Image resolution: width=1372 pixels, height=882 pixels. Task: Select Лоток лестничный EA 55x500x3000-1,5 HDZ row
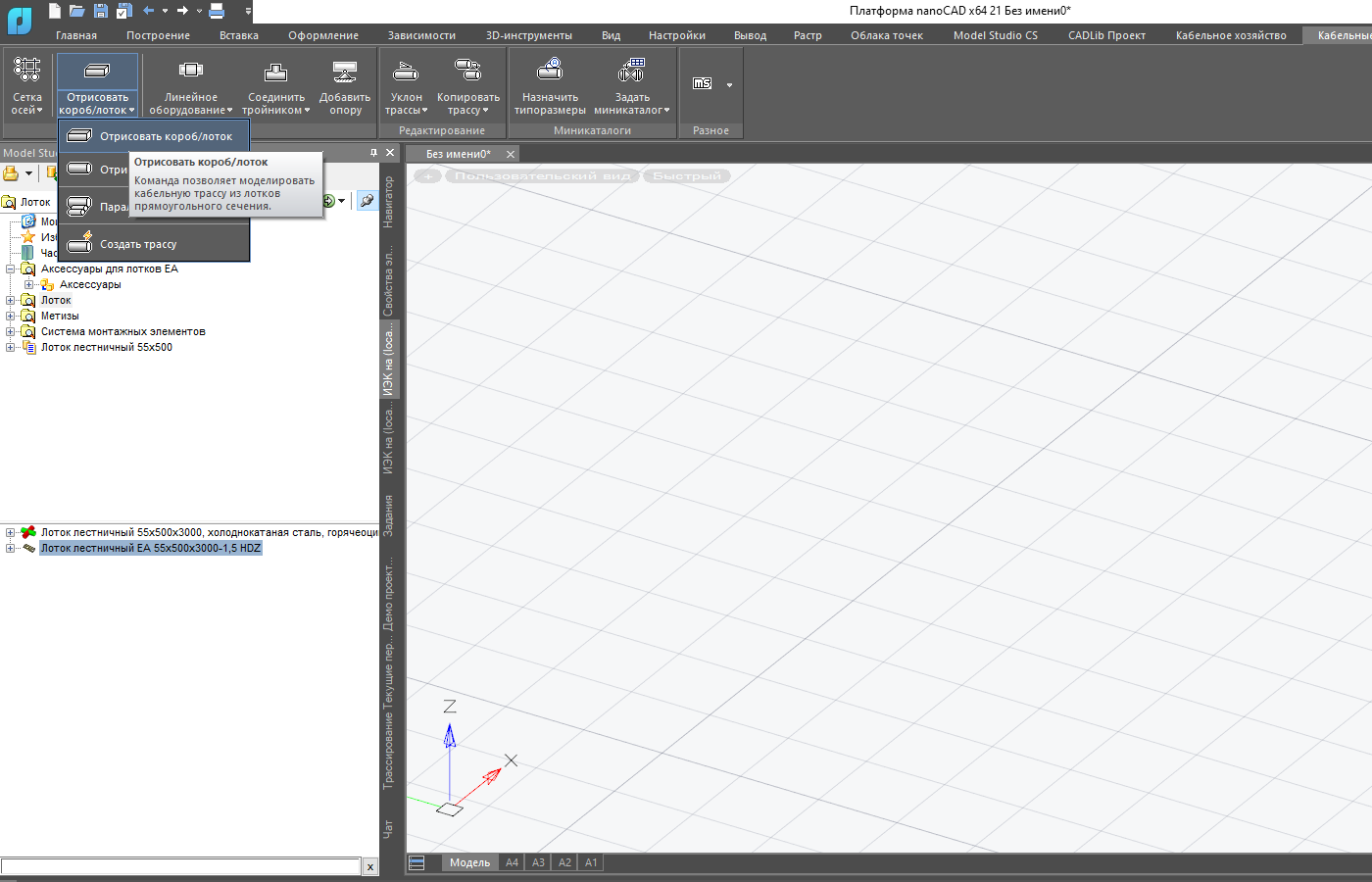click(x=151, y=548)
